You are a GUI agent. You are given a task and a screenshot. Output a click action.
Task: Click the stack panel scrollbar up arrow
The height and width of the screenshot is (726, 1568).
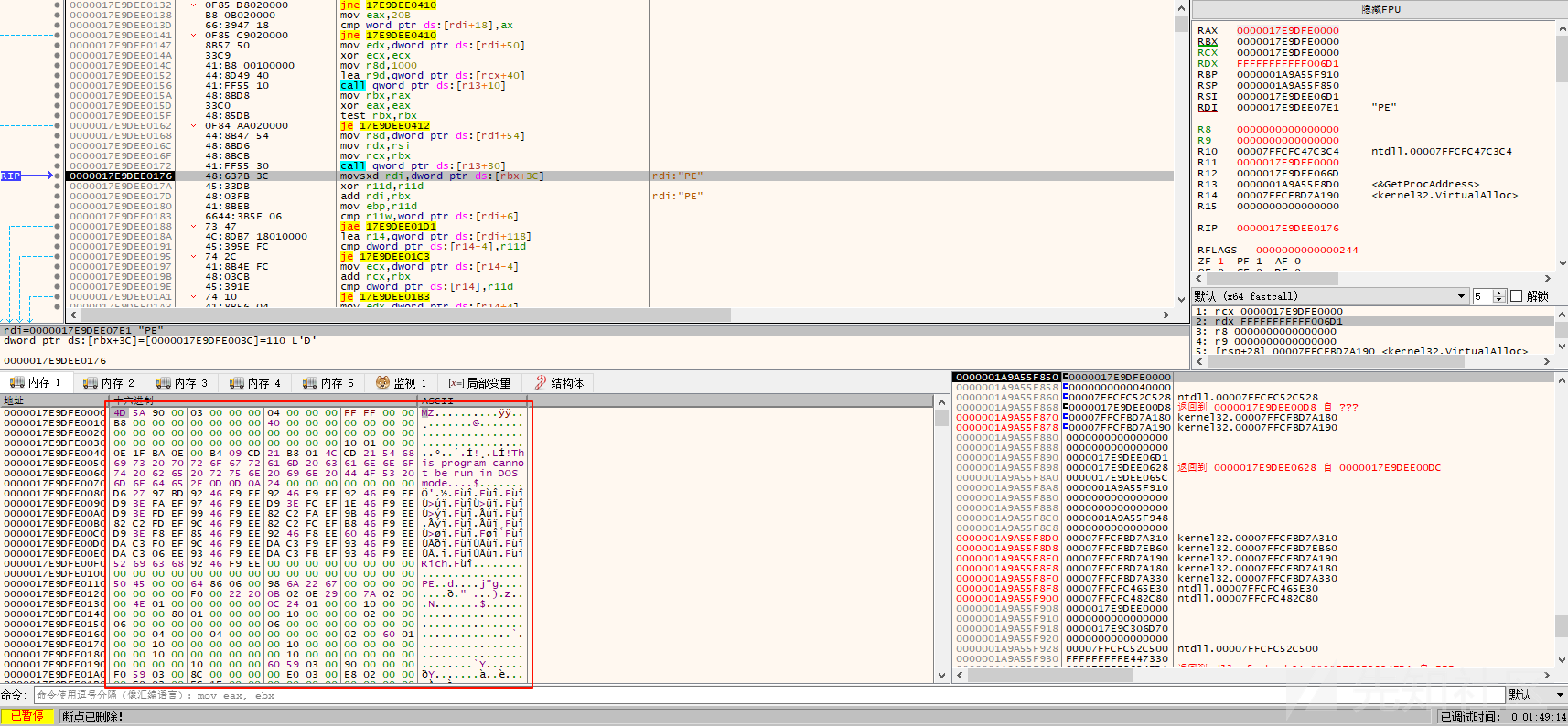point(1562,379)
